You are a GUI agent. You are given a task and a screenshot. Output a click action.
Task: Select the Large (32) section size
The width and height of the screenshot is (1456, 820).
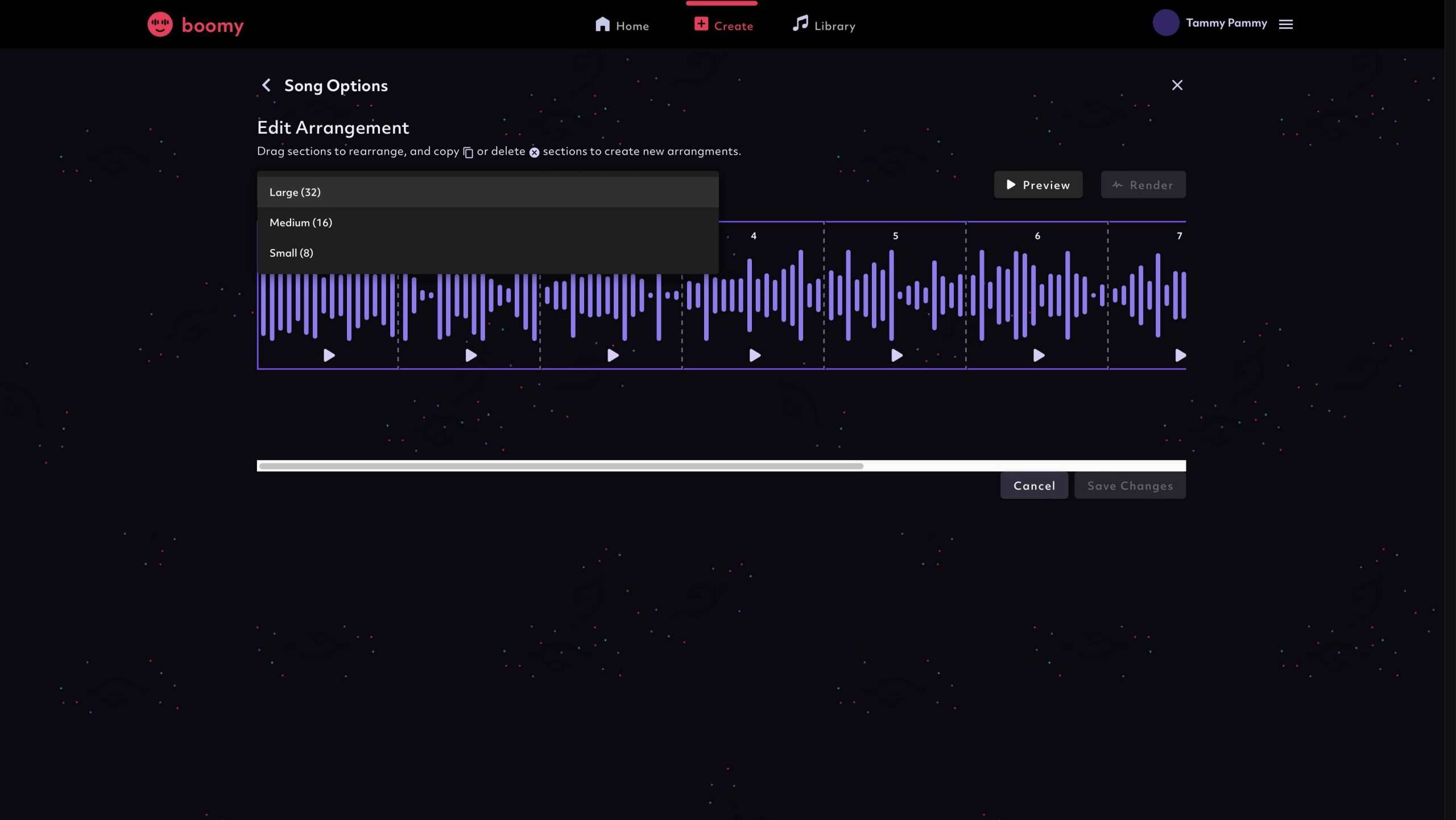(x=295, y=192)
